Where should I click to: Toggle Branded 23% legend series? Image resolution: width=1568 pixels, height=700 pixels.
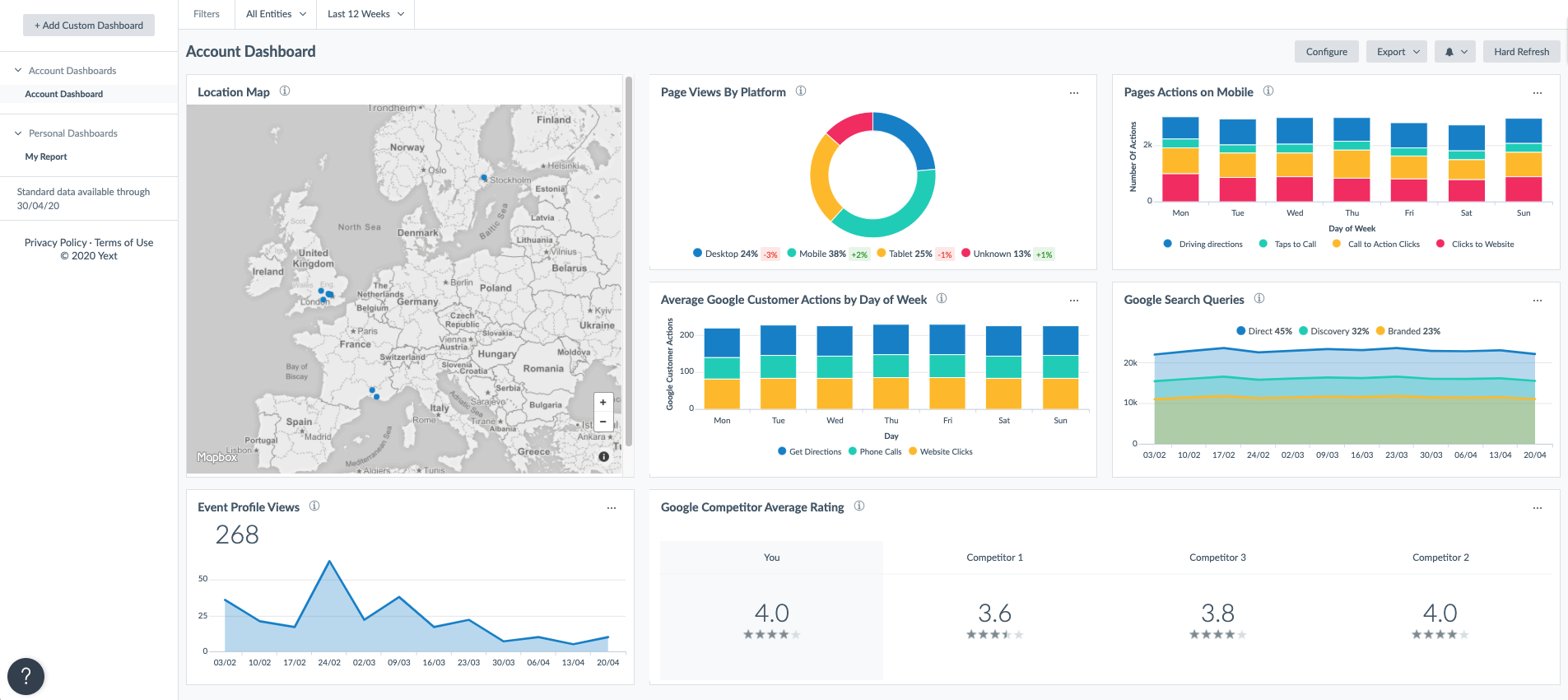click(1407, 331)
